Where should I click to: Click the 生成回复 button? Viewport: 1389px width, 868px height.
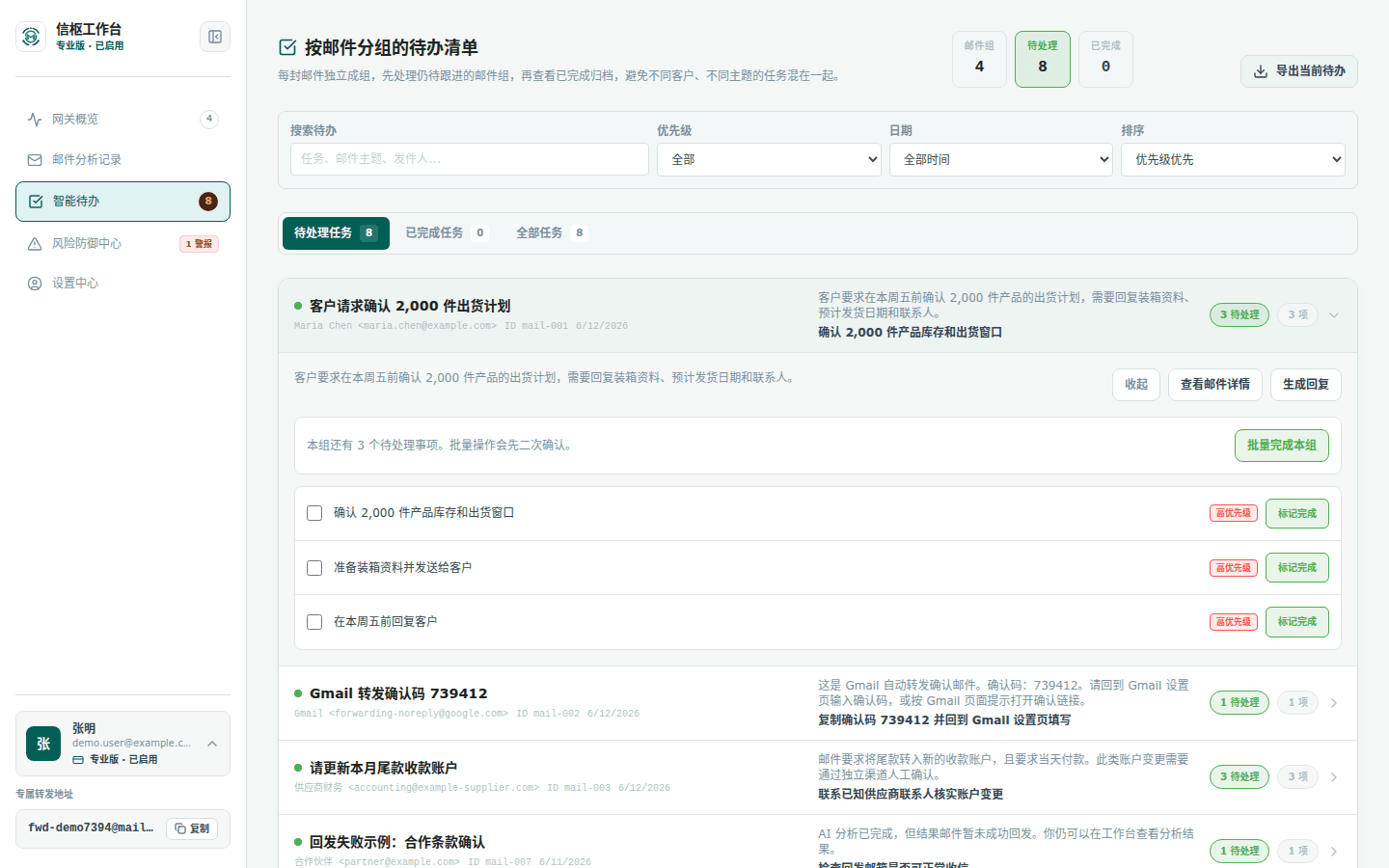(1306, 385)
